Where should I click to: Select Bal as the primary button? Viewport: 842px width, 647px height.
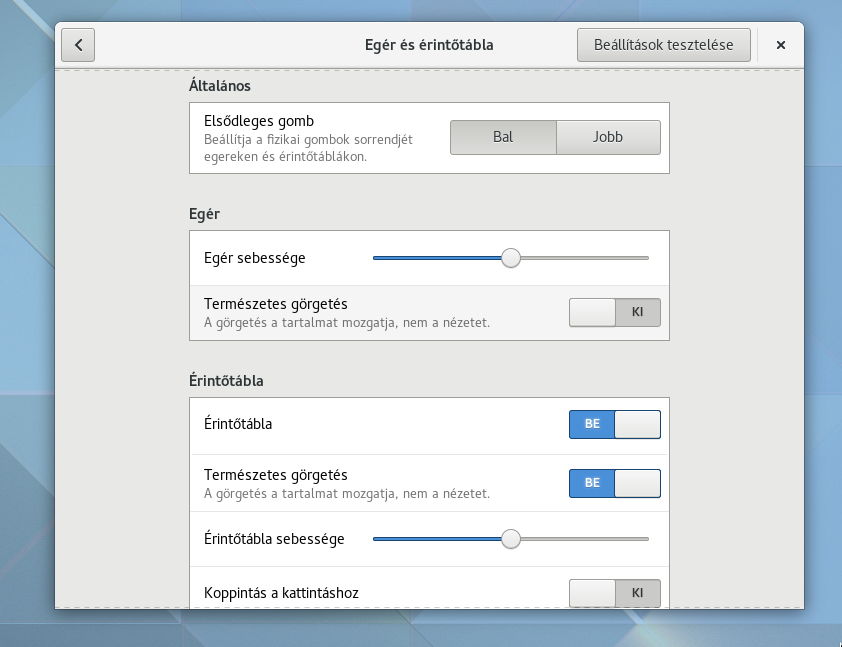[503, 137]
